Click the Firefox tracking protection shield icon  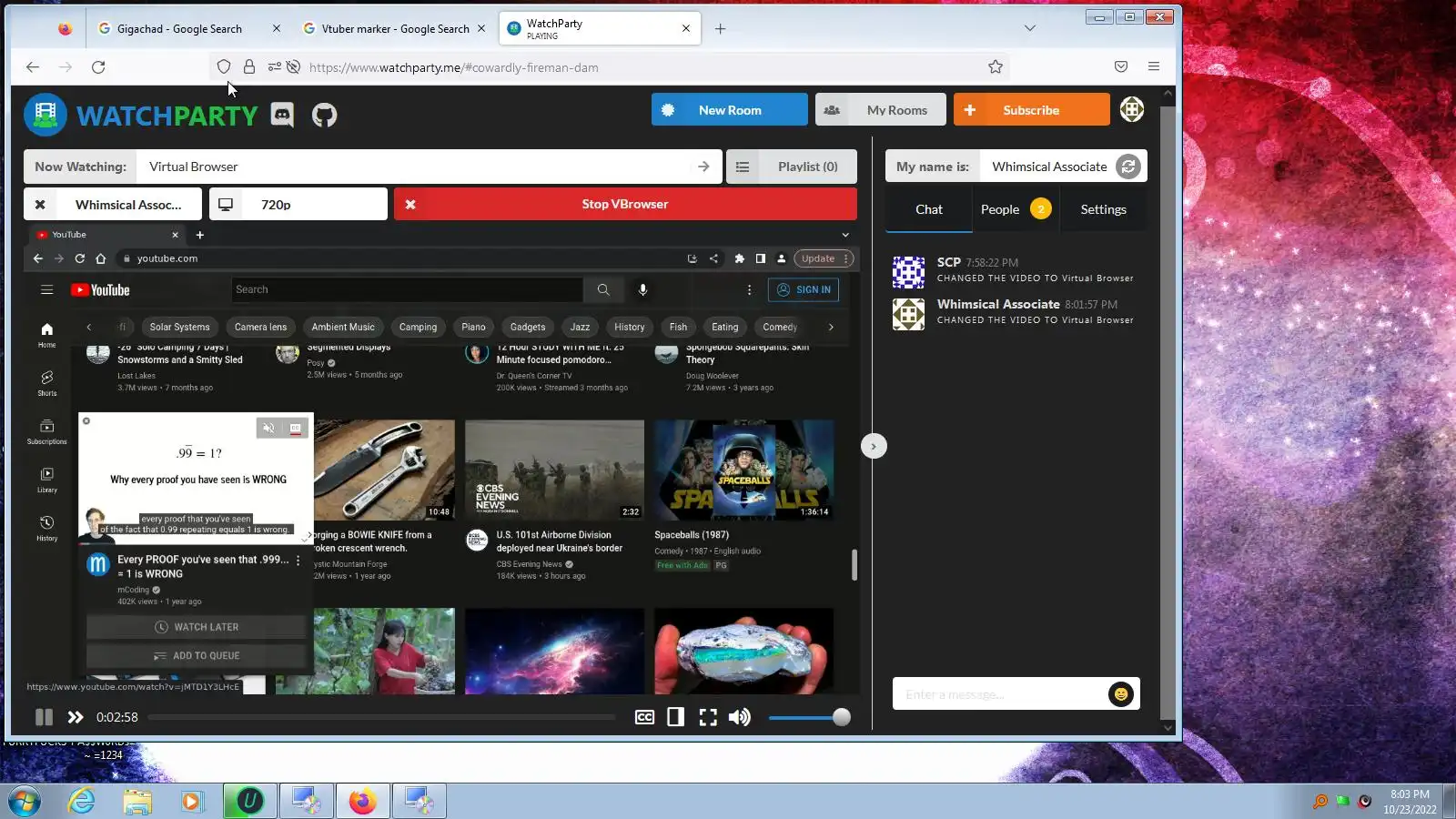click(223, 66)
